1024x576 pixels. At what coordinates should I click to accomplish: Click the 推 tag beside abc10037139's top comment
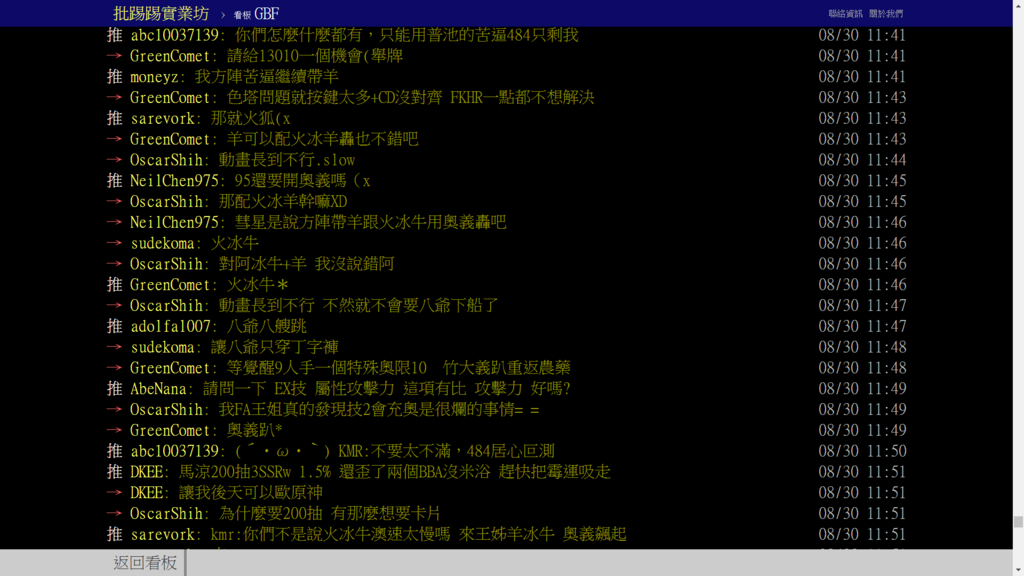(115, 35)
